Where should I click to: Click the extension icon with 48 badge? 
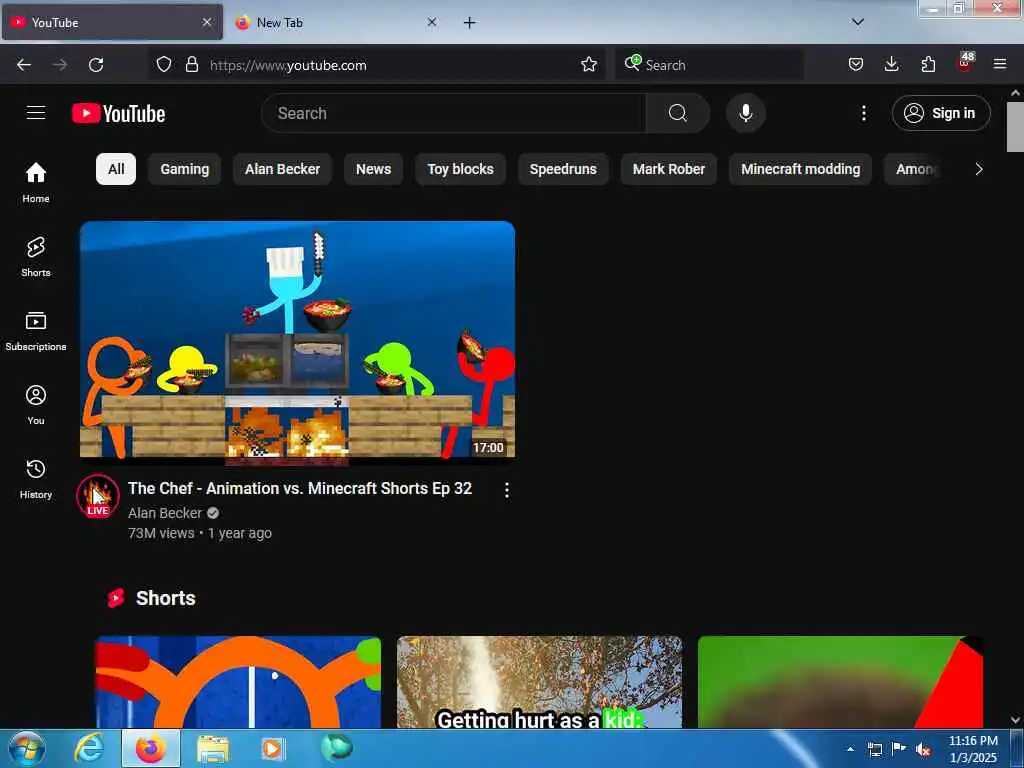tap(965, 63)
